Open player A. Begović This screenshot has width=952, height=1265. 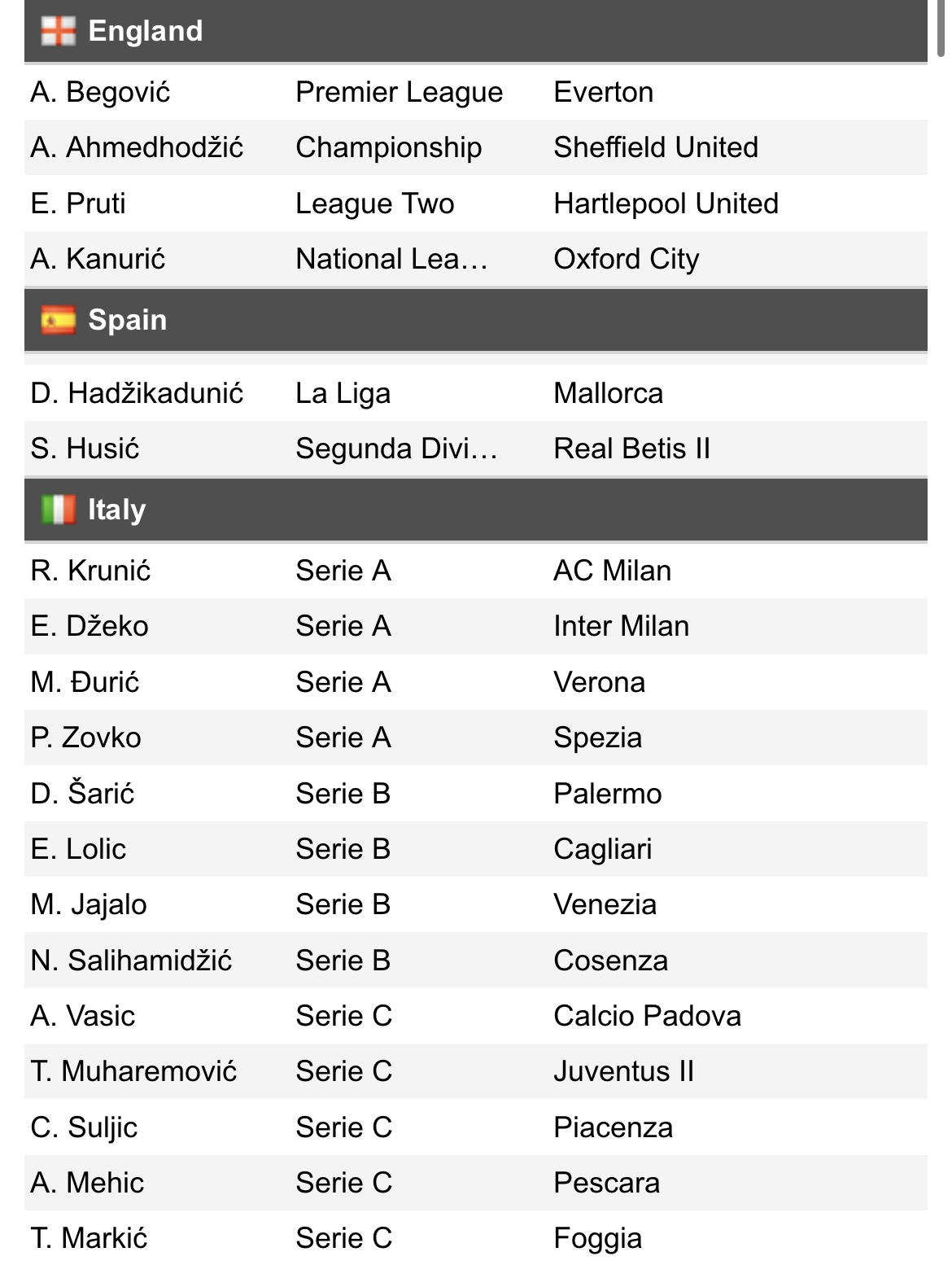point(100,92)
